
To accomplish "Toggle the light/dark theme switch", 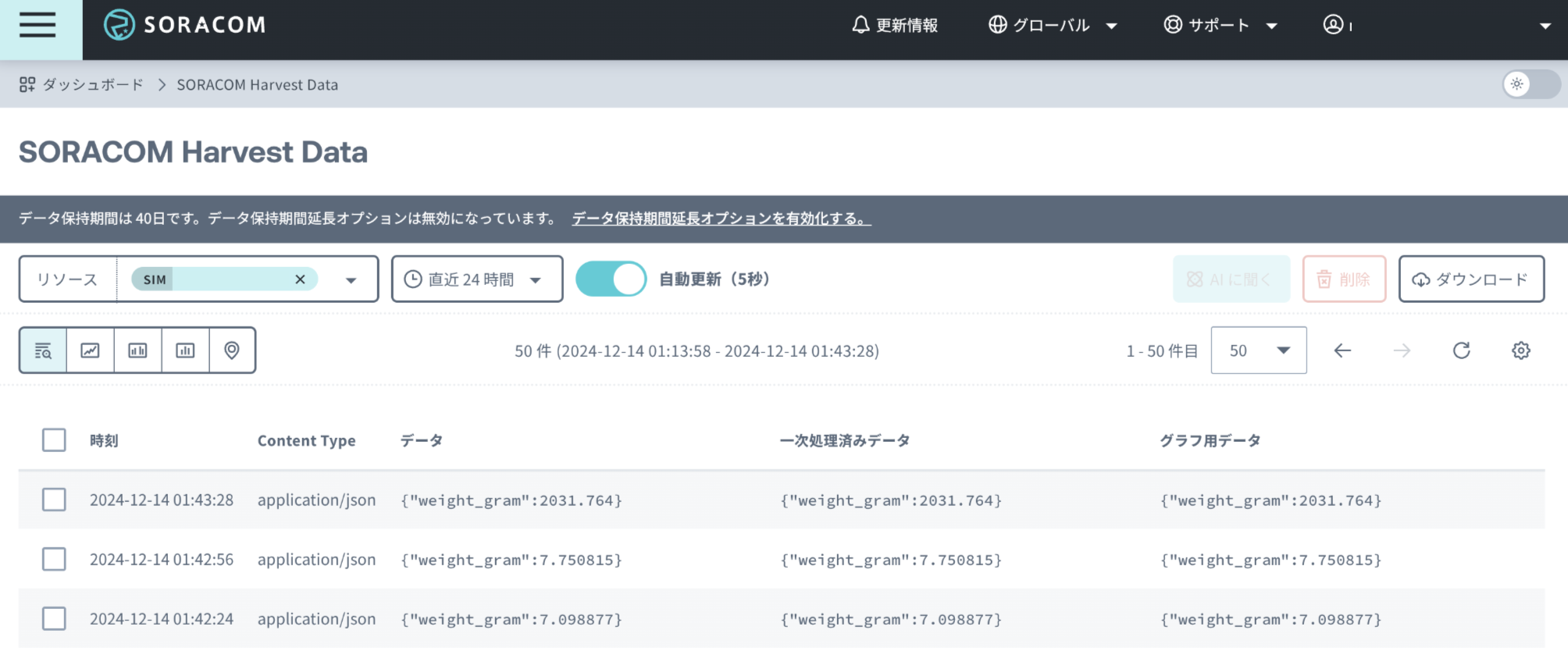I will point(1531,84).
